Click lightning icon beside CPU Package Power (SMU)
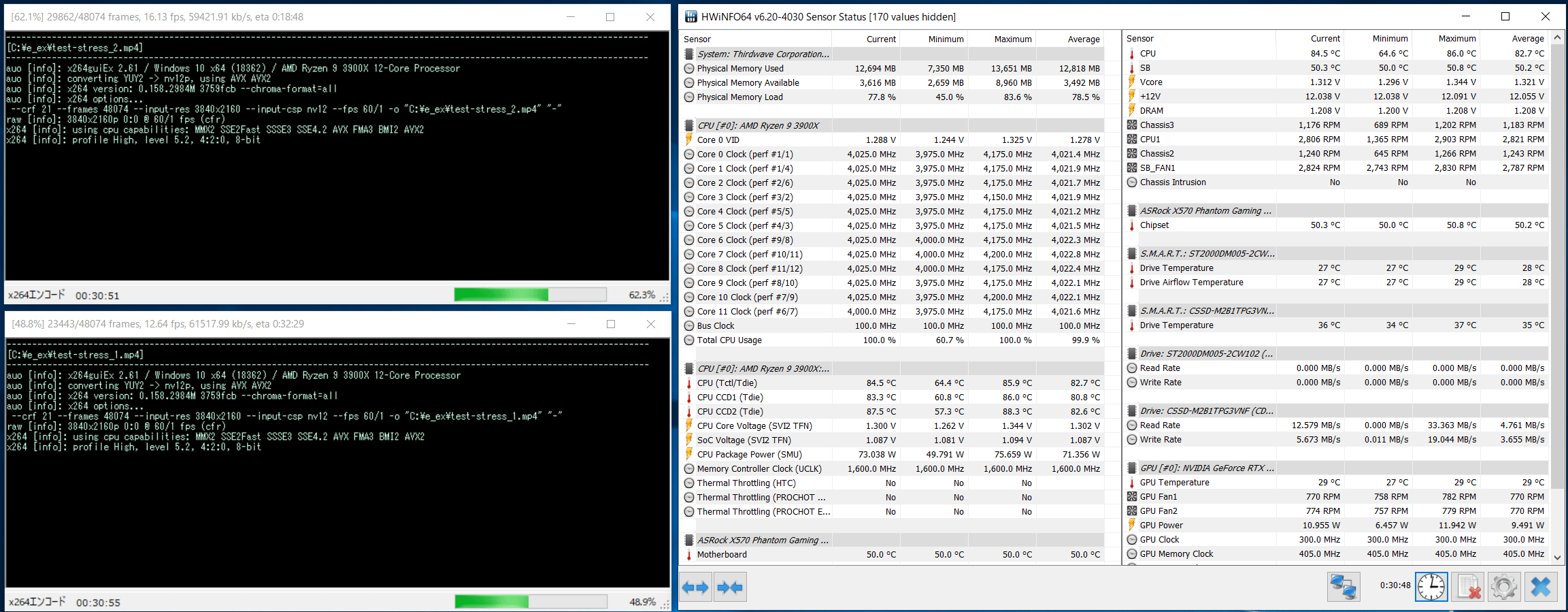Screen dimensions: 1568x612 click(689, 454)
